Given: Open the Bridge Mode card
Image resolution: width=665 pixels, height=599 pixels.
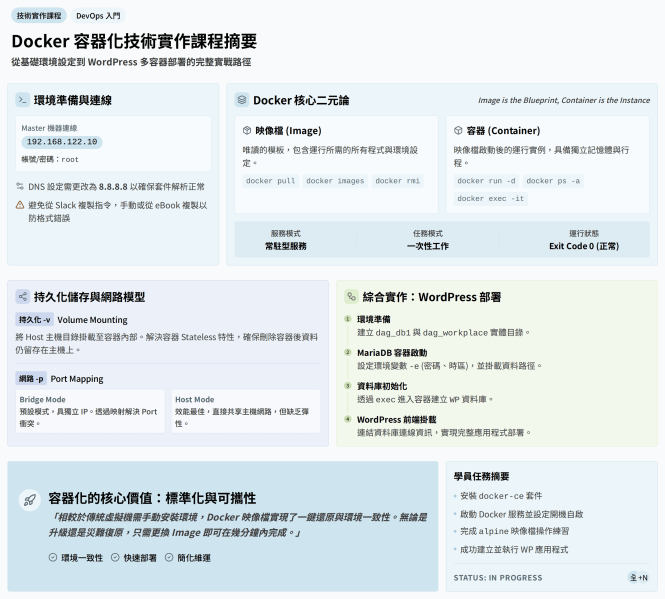Looking at the screenshot, I should (x=90, y=411).
